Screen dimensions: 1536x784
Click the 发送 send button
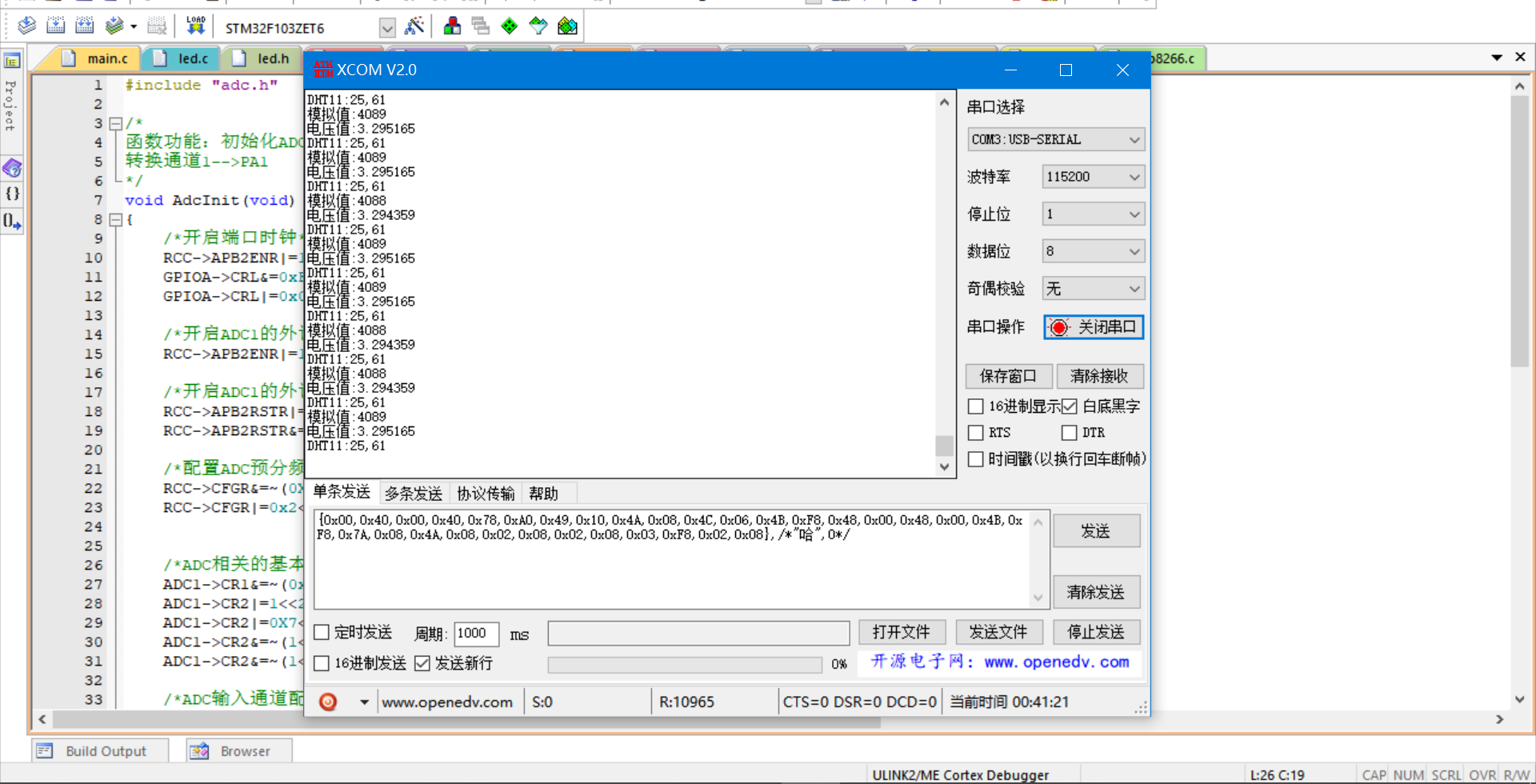click(1096, 530)
